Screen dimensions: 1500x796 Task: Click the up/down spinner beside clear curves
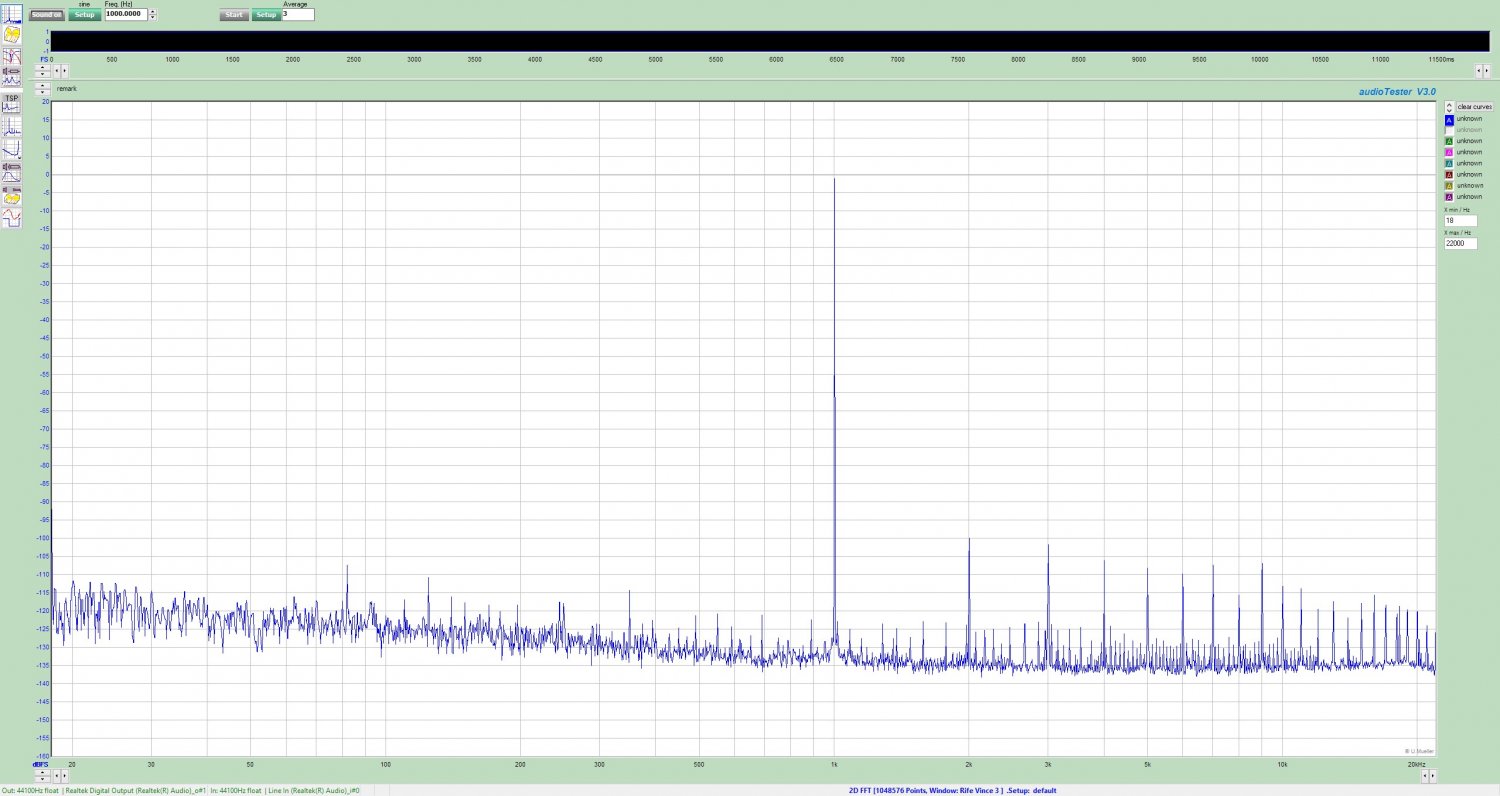pos(1449,106)
